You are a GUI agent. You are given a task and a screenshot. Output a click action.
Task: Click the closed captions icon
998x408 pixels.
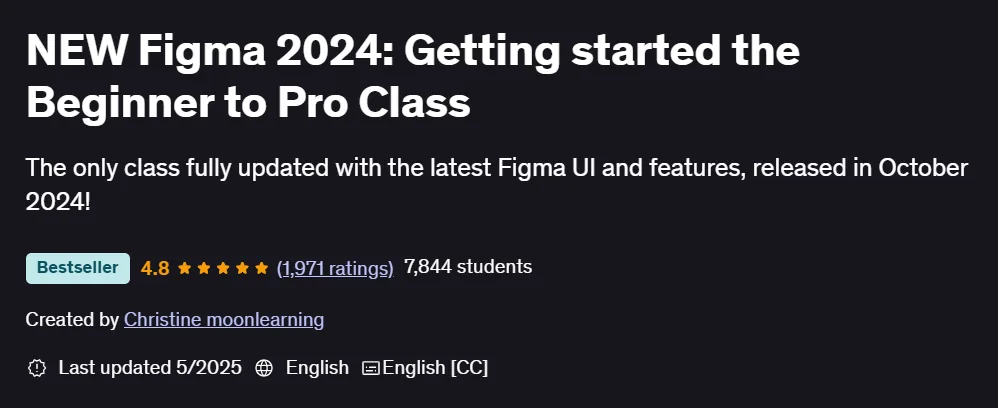(x=371, y=368)
